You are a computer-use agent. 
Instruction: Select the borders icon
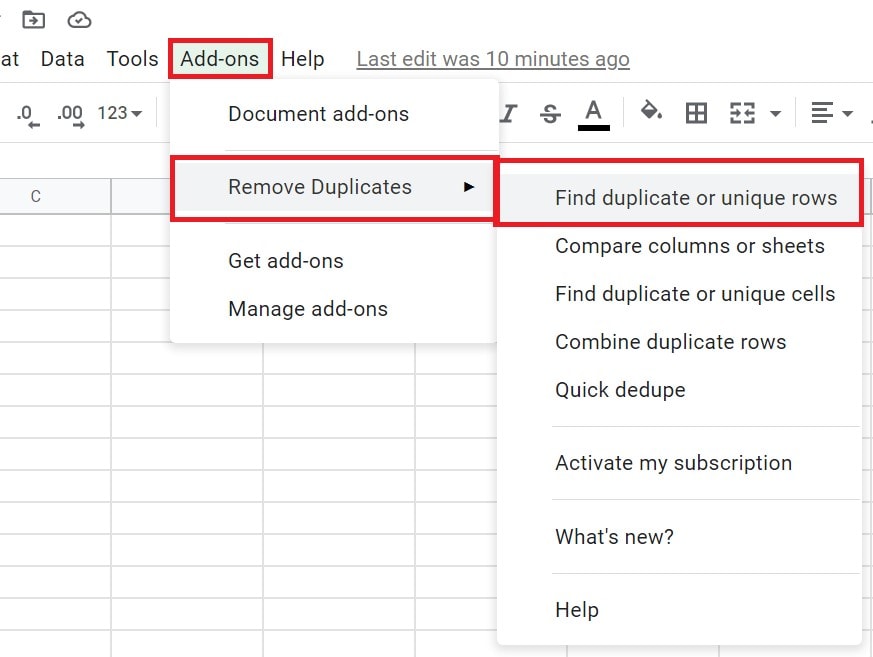coord(697,113)
